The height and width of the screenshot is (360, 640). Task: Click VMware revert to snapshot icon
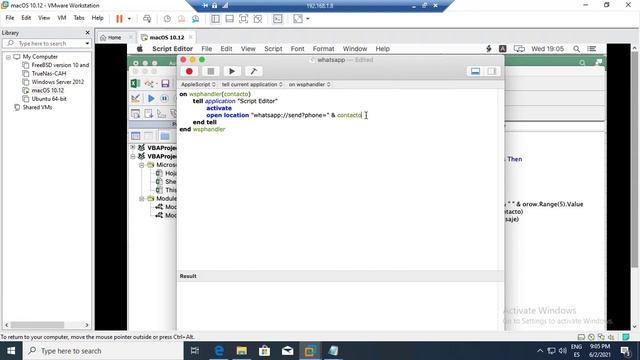click(x=181, y=19)
